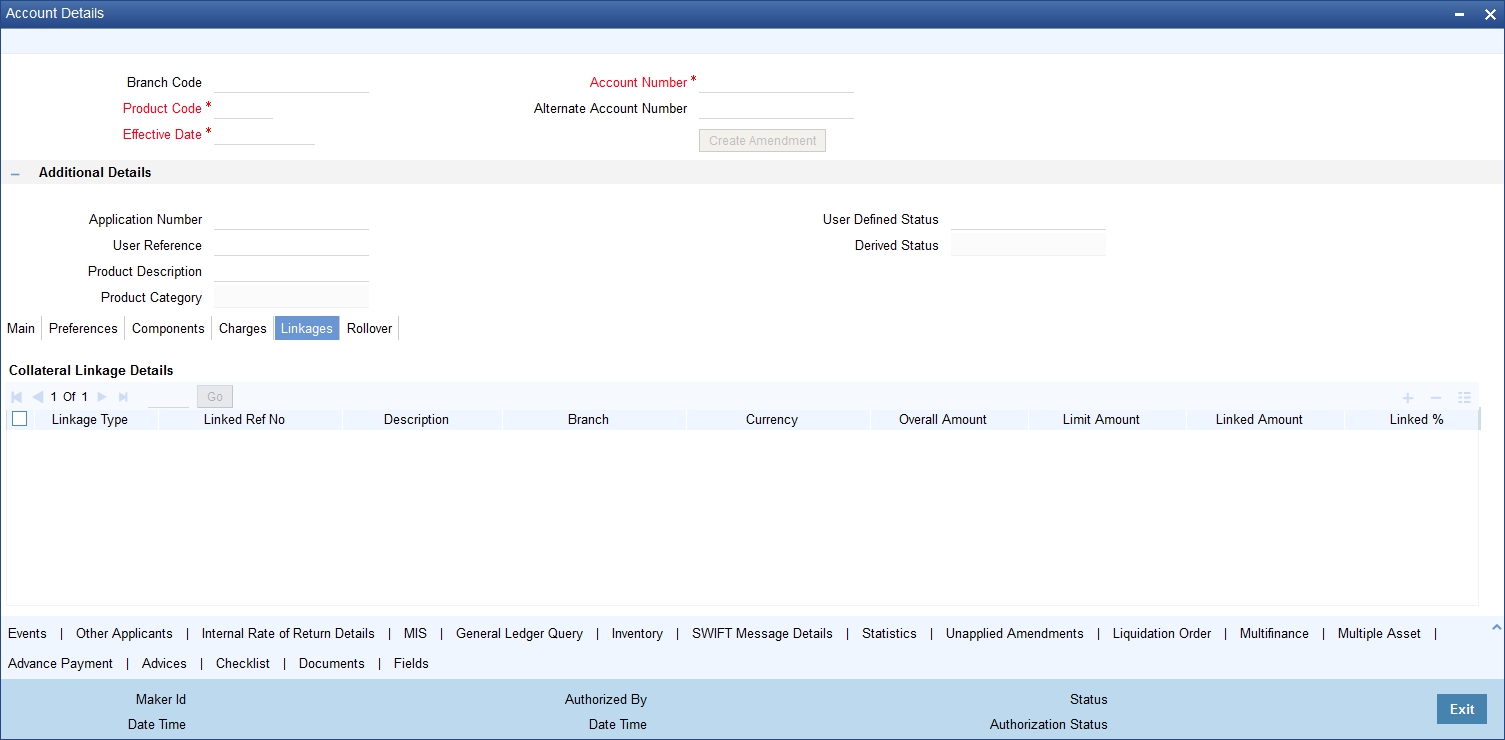This screenshot has height=740, width=1505.
Task: Open Liquidation Order link
Action: tap(1162, 633)
